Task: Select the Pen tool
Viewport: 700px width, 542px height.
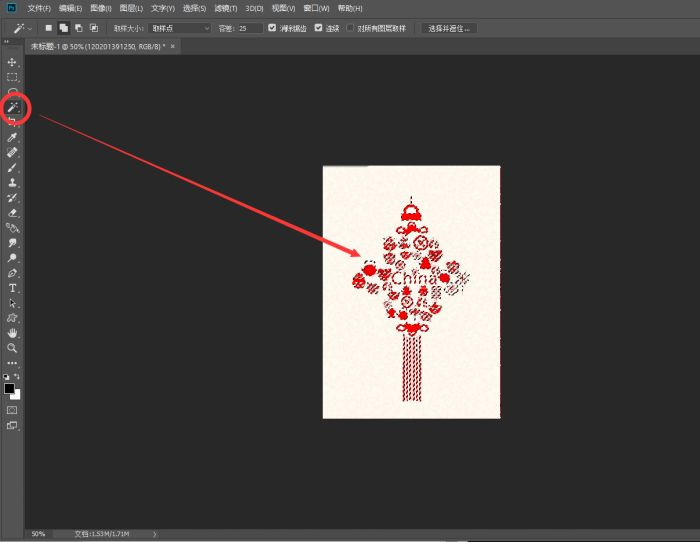Action: pos(13,272)
